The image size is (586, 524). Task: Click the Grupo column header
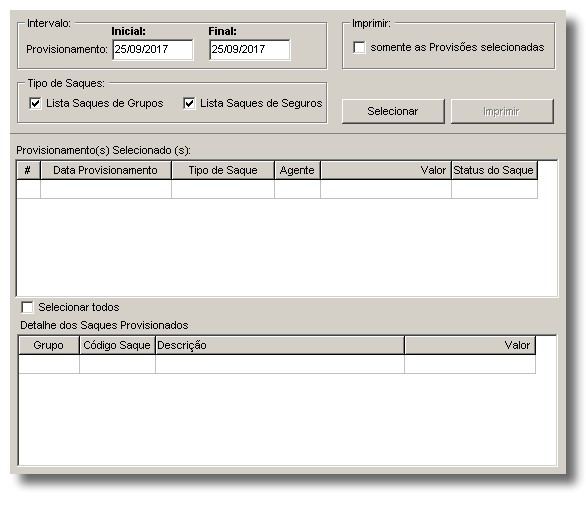click(x=49, y=345)
